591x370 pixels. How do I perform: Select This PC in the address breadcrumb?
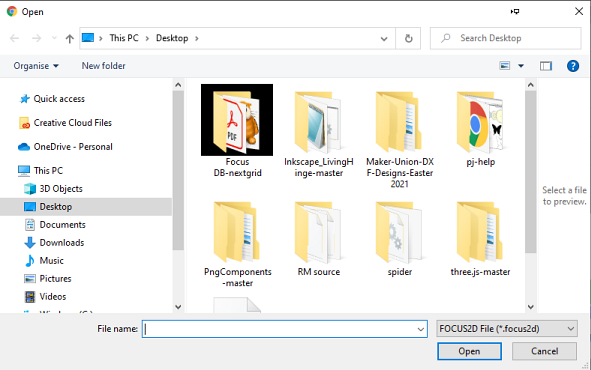tap(124, 38)
